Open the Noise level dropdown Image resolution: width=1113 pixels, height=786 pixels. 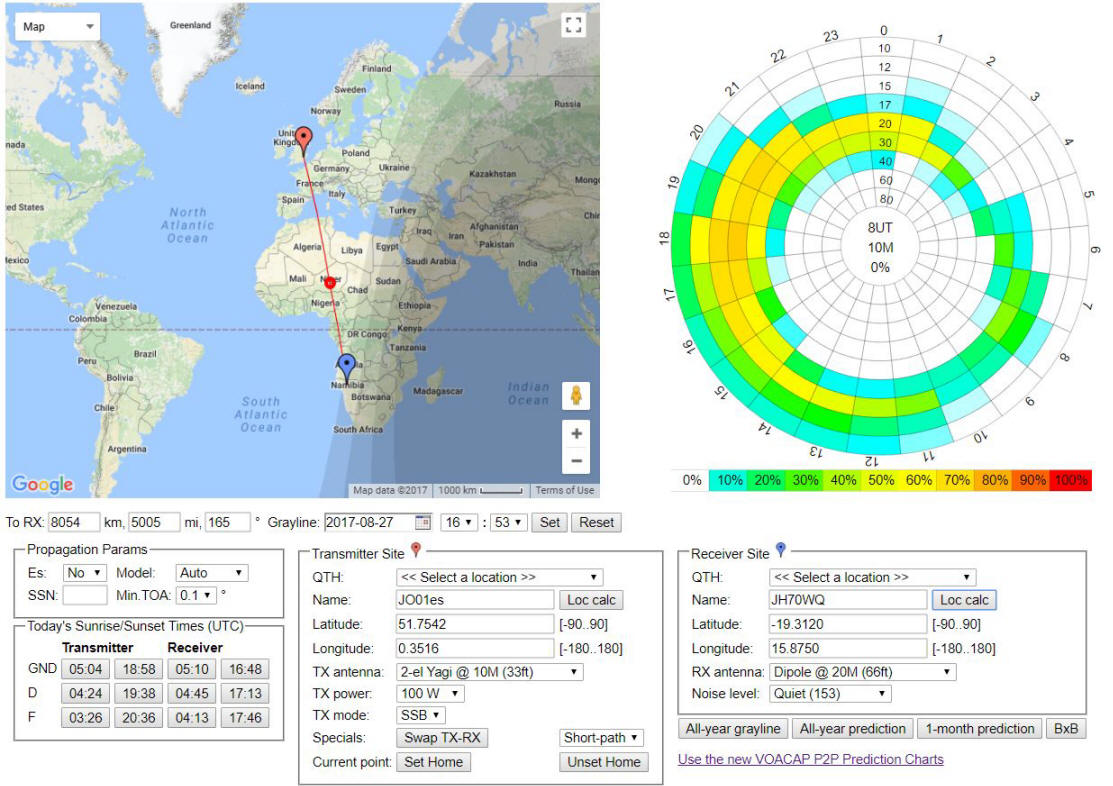830,694
